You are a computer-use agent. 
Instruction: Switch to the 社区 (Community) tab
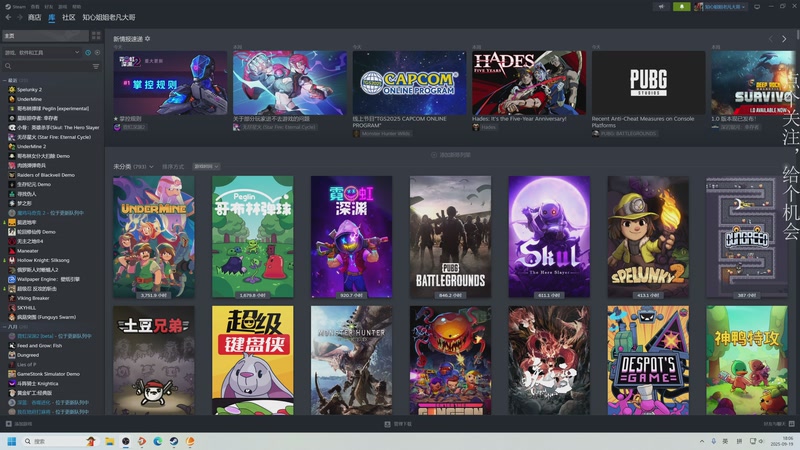coord(68,17)
